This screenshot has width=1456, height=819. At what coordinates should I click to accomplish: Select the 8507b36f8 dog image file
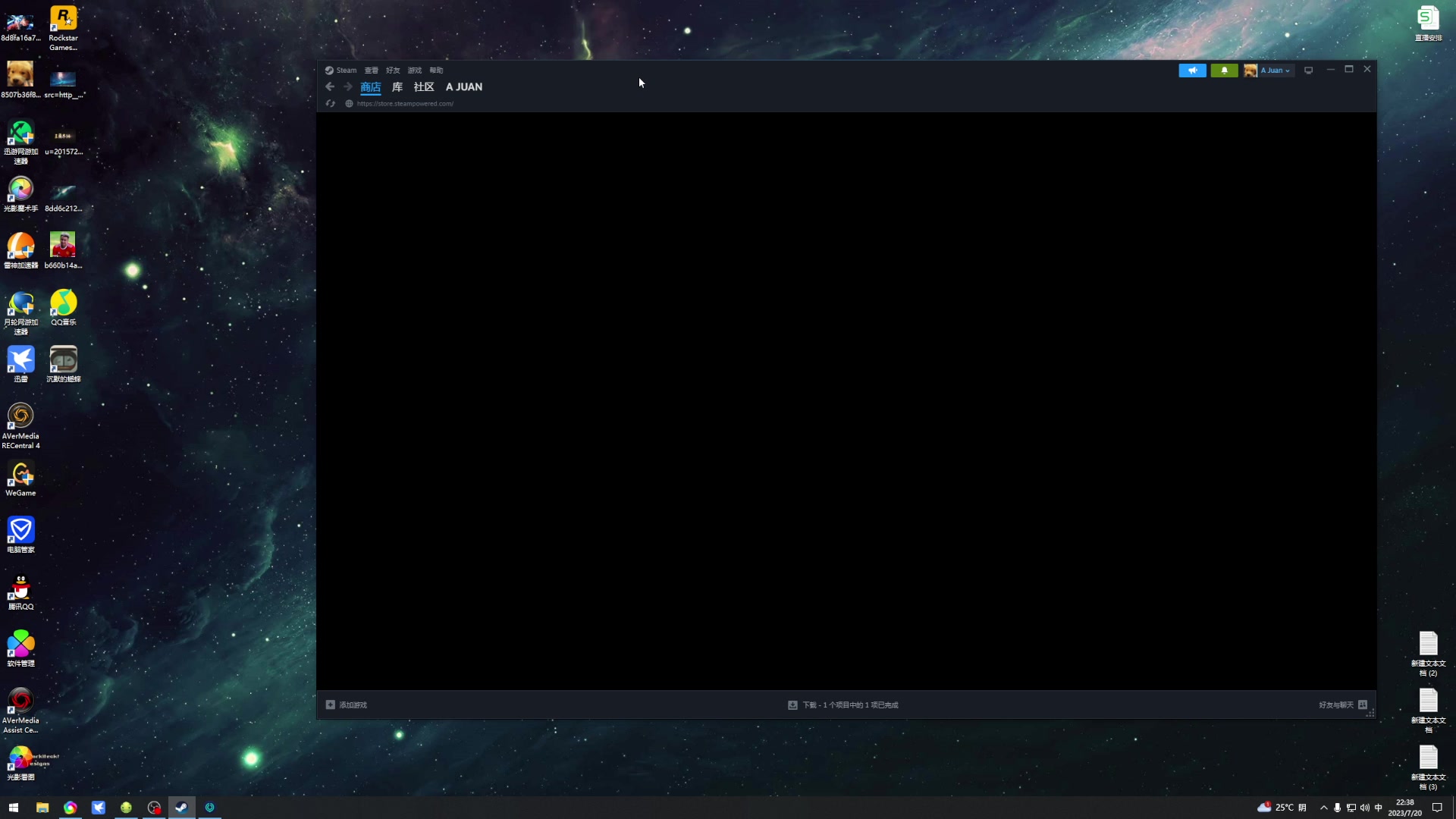(20, 80)
